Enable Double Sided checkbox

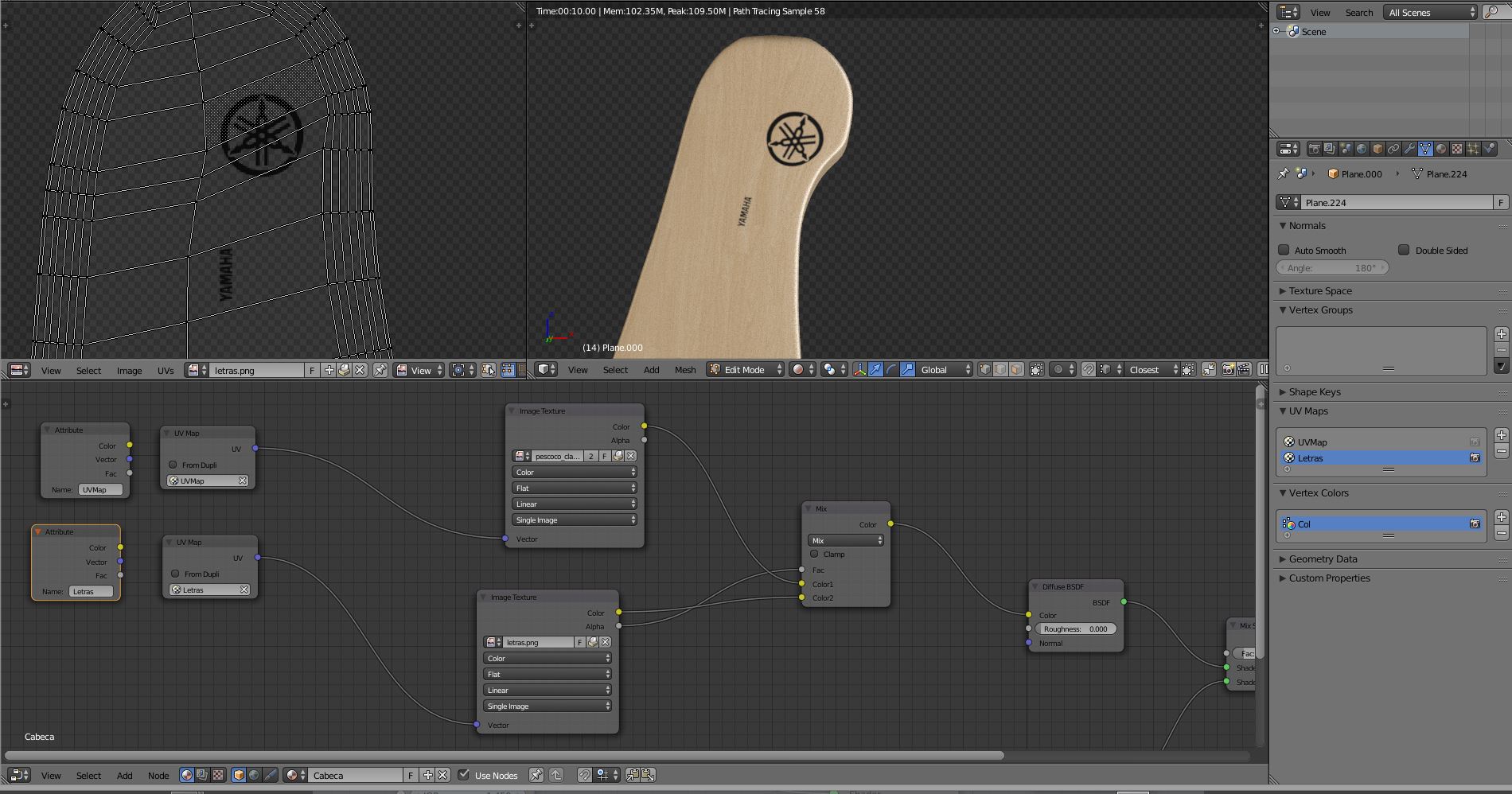[x=1404, y=250]
